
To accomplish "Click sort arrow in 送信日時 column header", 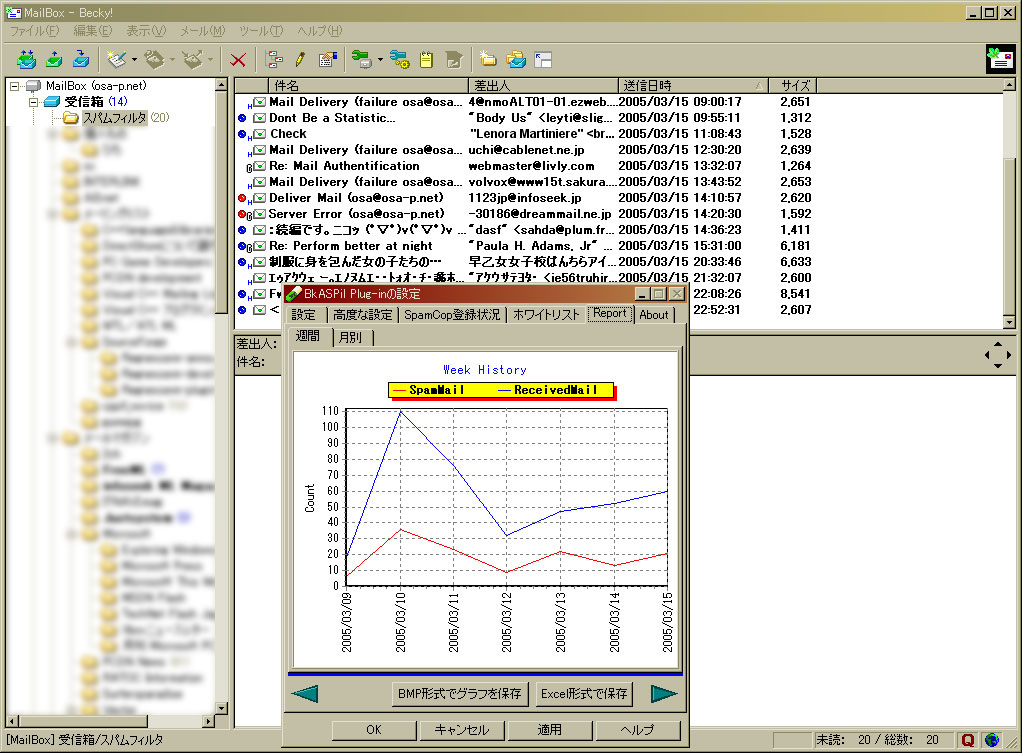I will coord(759,86).
